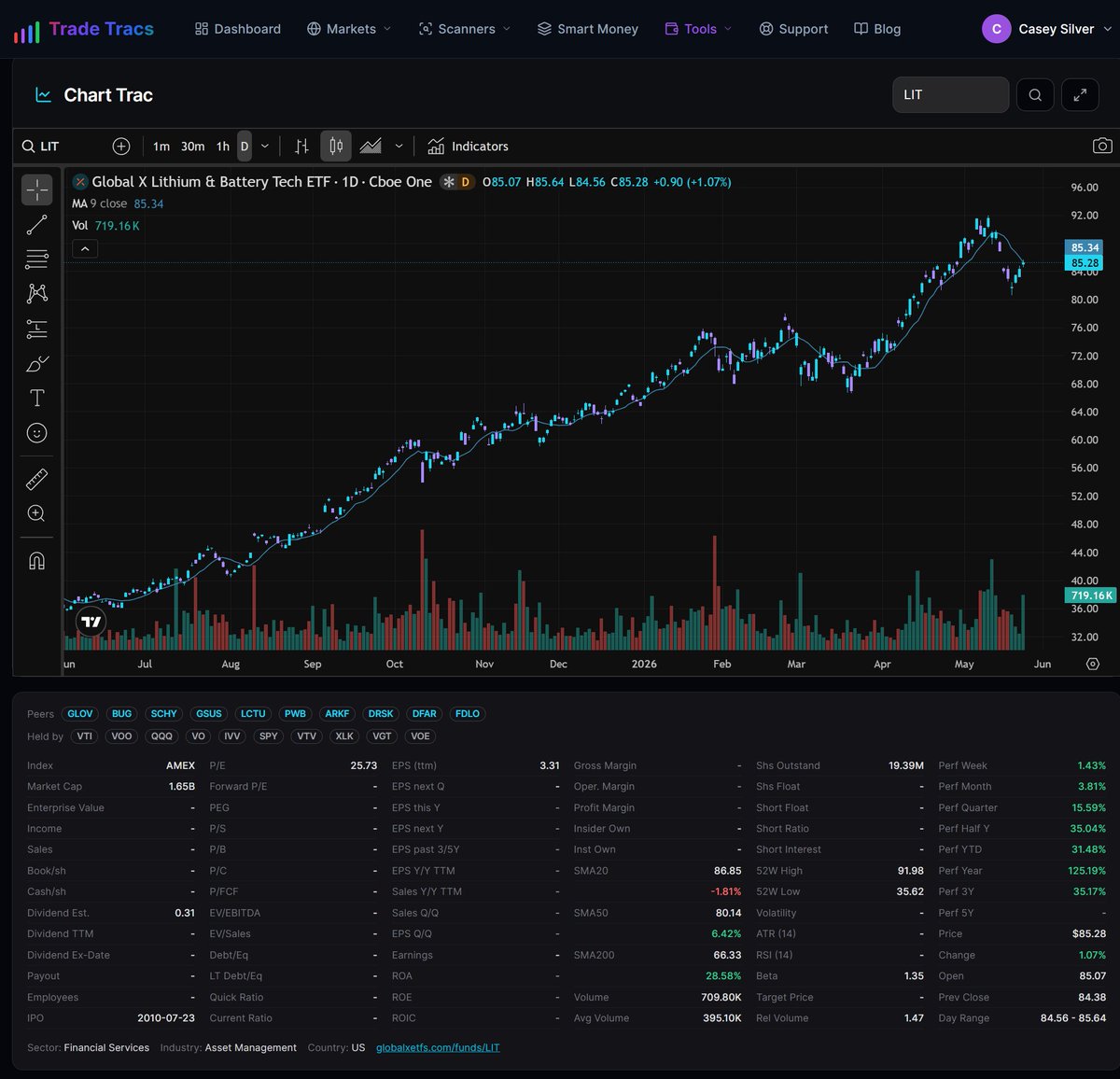Image resolution: width=1120 pixels, height=1079 pixels.
Task: Toggle the magnet snap mode
Action: [x=37, y=561]
